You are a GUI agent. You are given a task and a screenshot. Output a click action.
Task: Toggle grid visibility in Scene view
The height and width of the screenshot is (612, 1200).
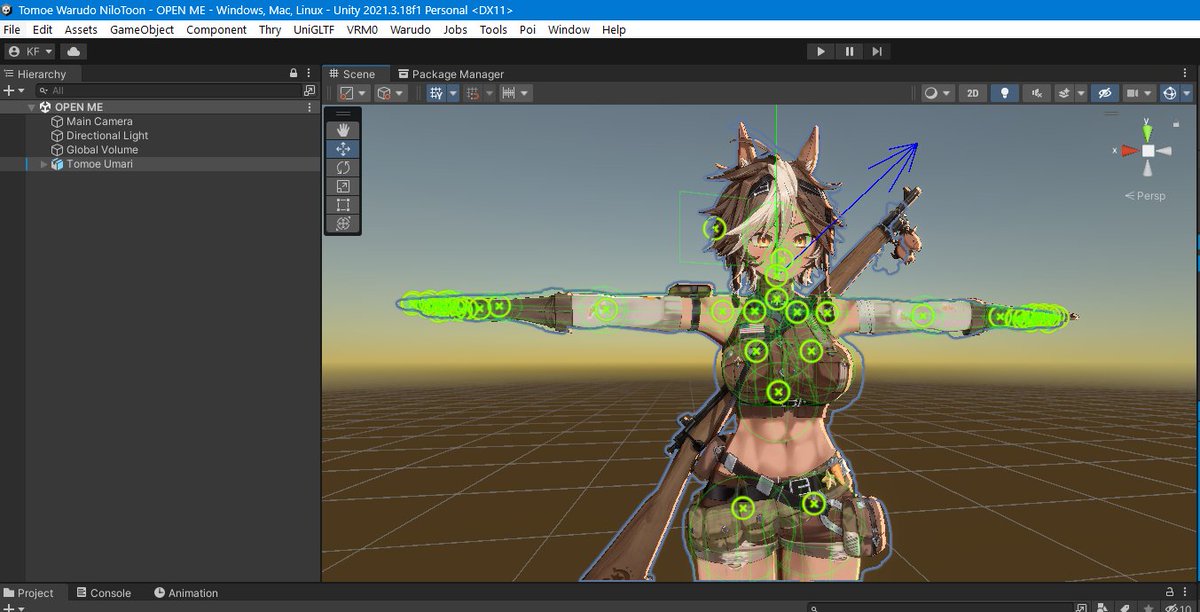(x=436, y=93)
